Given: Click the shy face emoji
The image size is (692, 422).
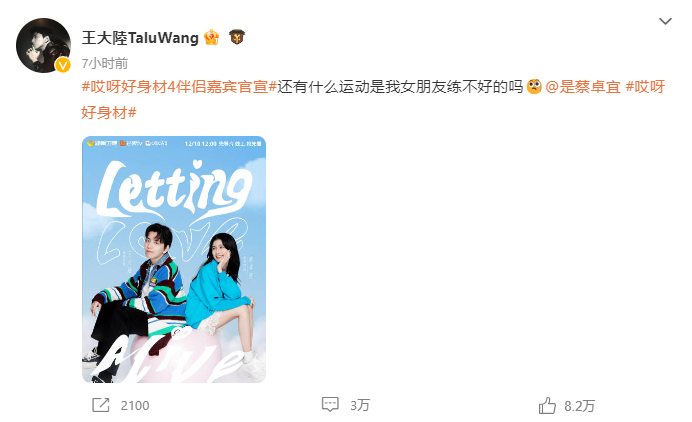Looking at the screenshot, I should pyautogui.click(x=534, y=87).
